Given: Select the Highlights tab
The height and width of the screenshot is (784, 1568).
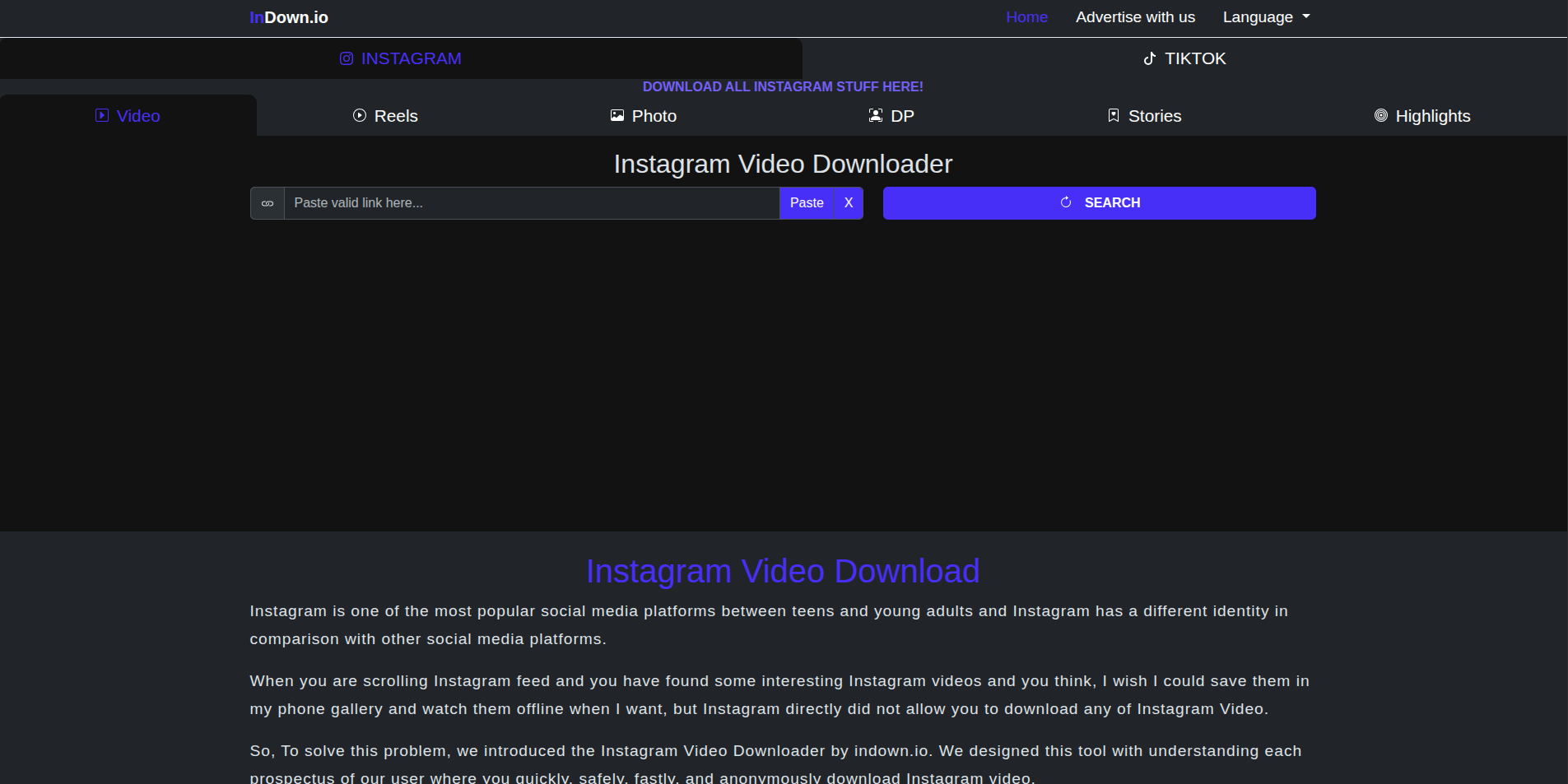Looking at the screenshot, I should tap(1422, 116).
